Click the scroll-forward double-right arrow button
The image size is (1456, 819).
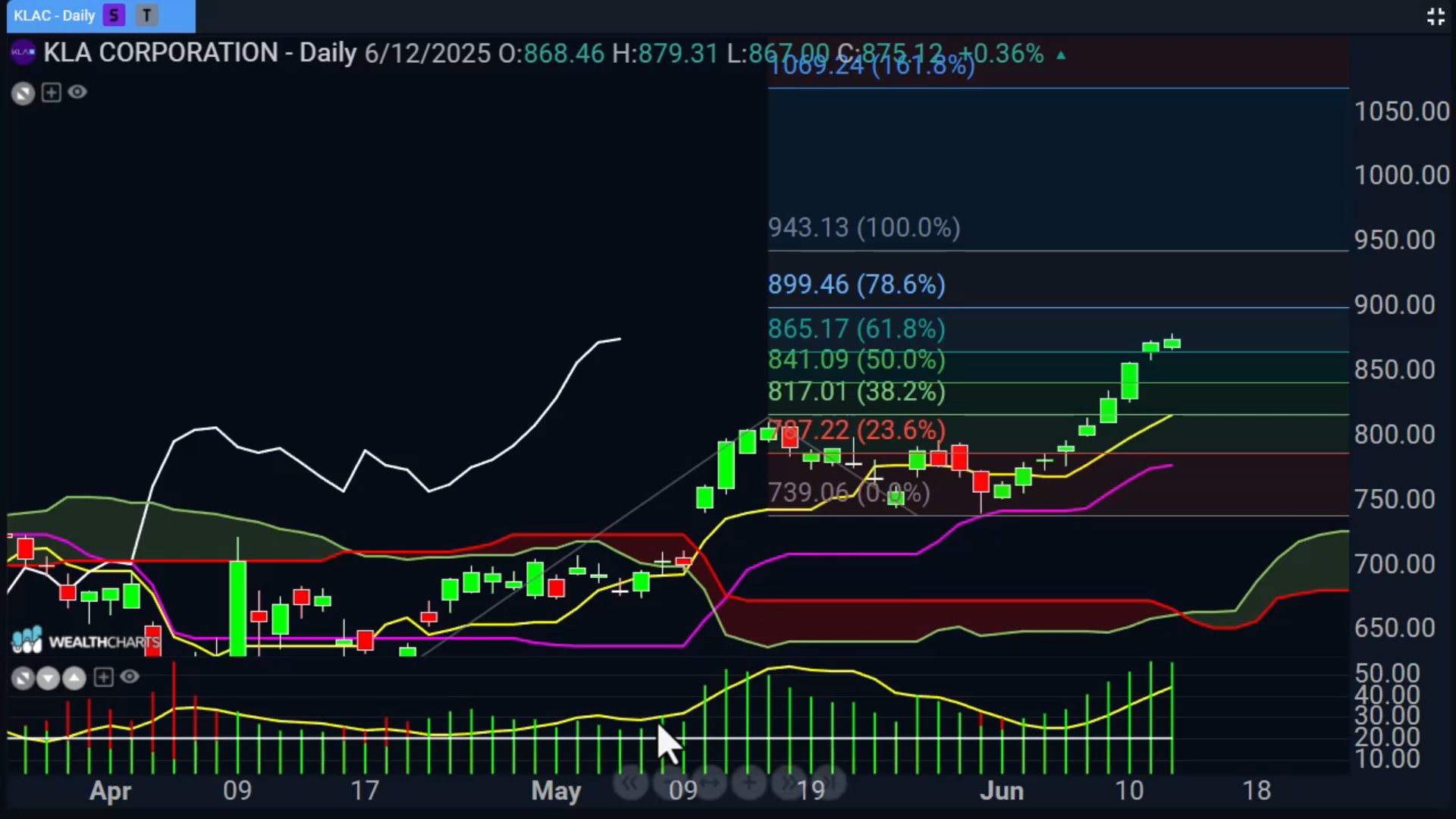[x=789, y=783]
